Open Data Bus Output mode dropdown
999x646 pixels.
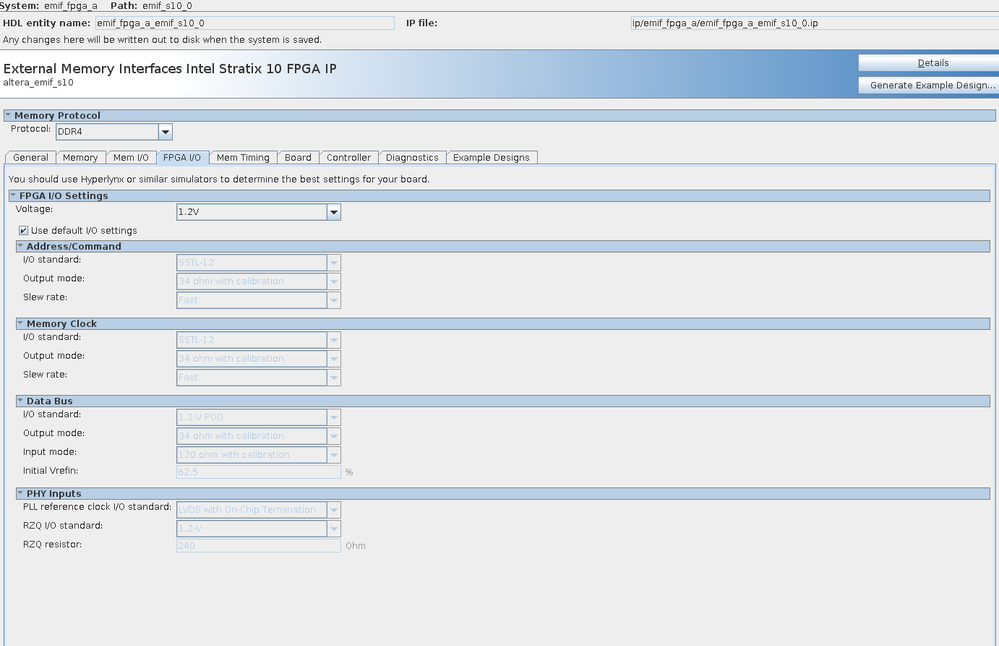click(x=259, y=436)
